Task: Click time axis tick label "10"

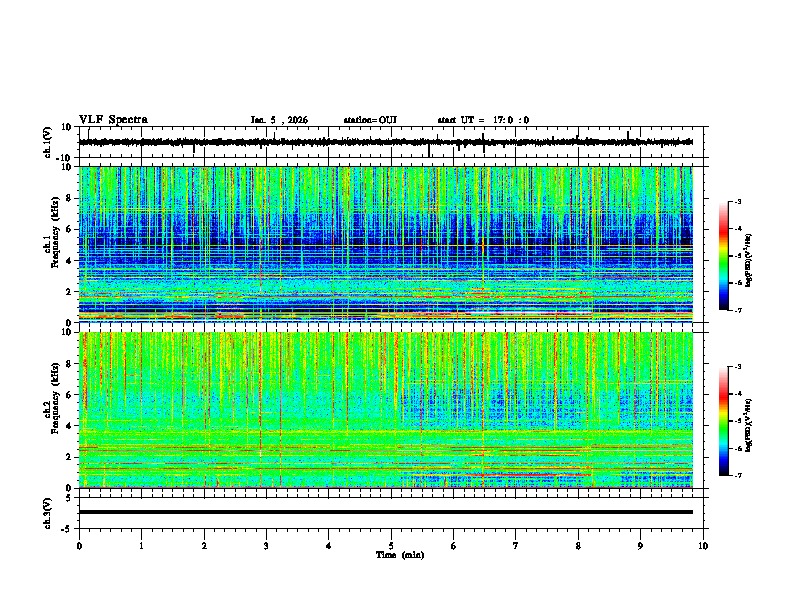Action: click(703, 546)
